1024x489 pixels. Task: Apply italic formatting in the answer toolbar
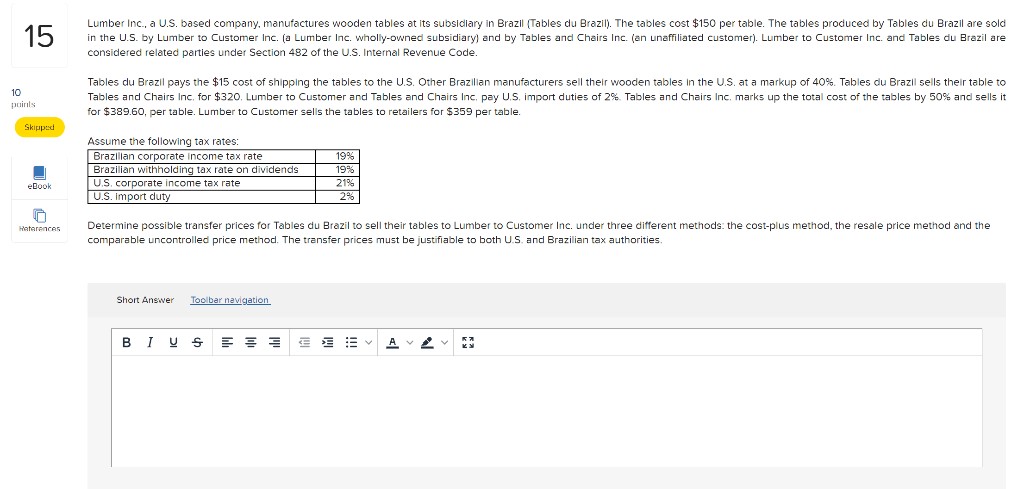(150, 342)
